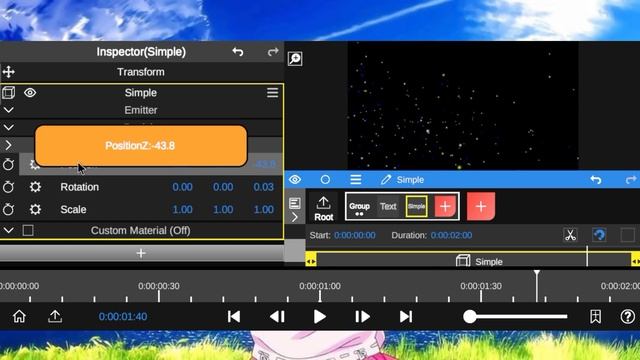Click the timeline zoom slider handle
This screenshot has height=360, width=640.
(x=470, y=317)
